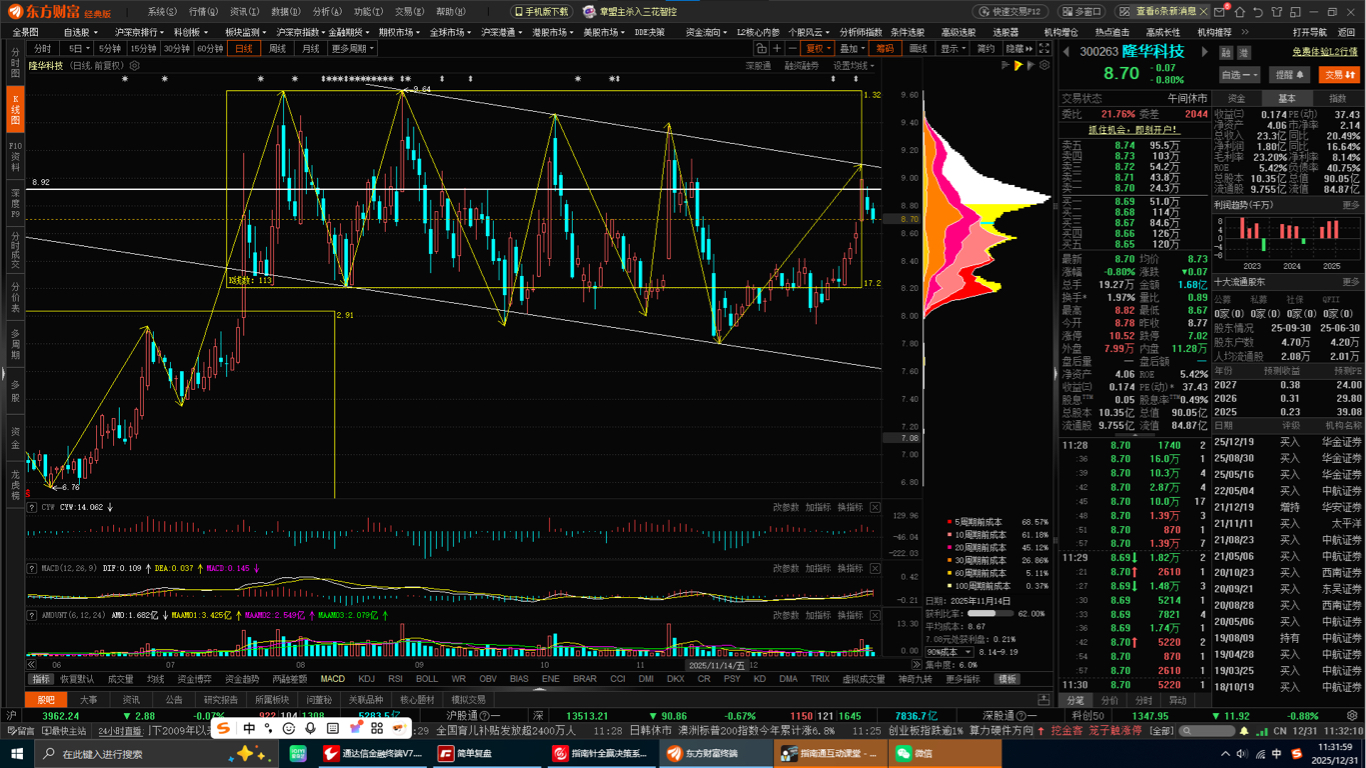Click the chart zoom-out minus button

tap(792, 48)
